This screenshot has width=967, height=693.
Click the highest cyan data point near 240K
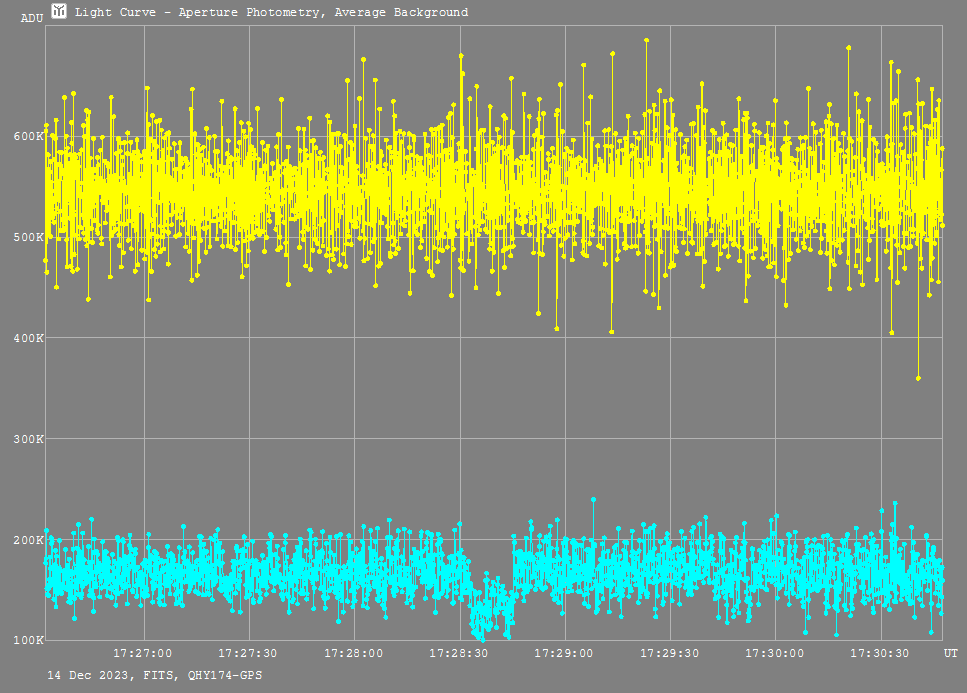593,499
